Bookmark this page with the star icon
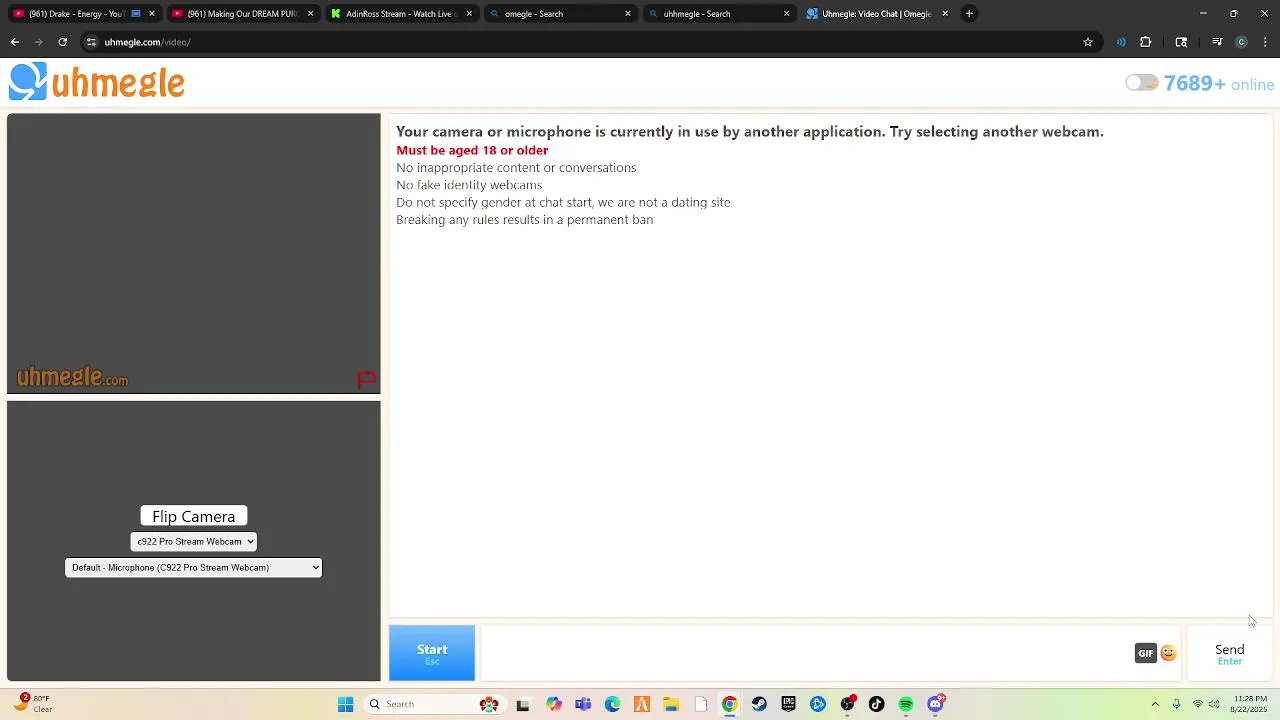The width and height of the screenshot is (1280, 720). click(x=1088, y=42)
